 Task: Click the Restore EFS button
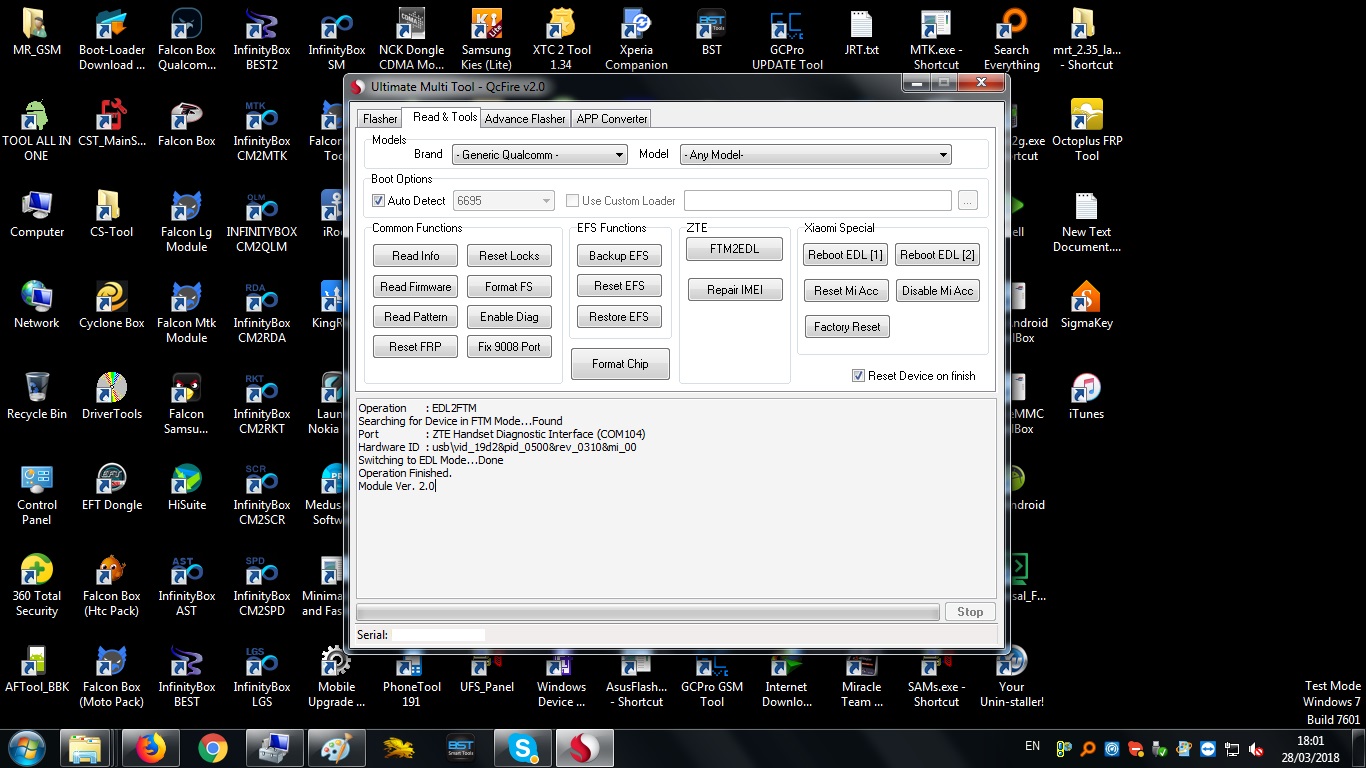click(x=619, y=317)
